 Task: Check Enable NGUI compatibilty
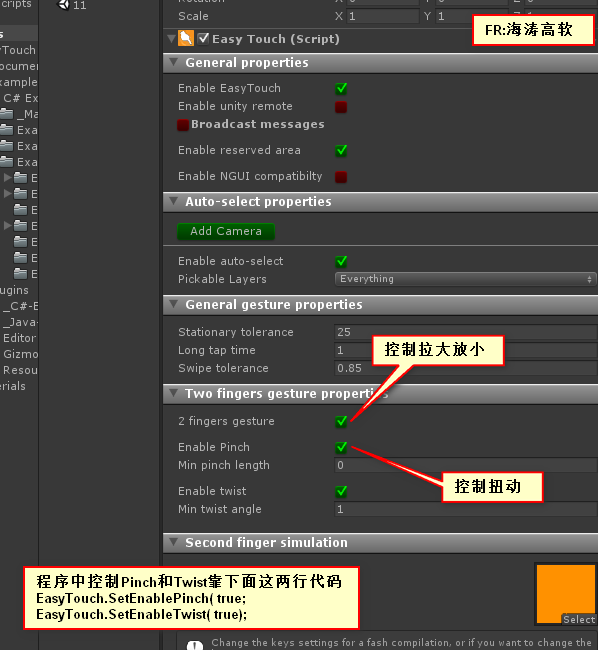tap(341, 177)
